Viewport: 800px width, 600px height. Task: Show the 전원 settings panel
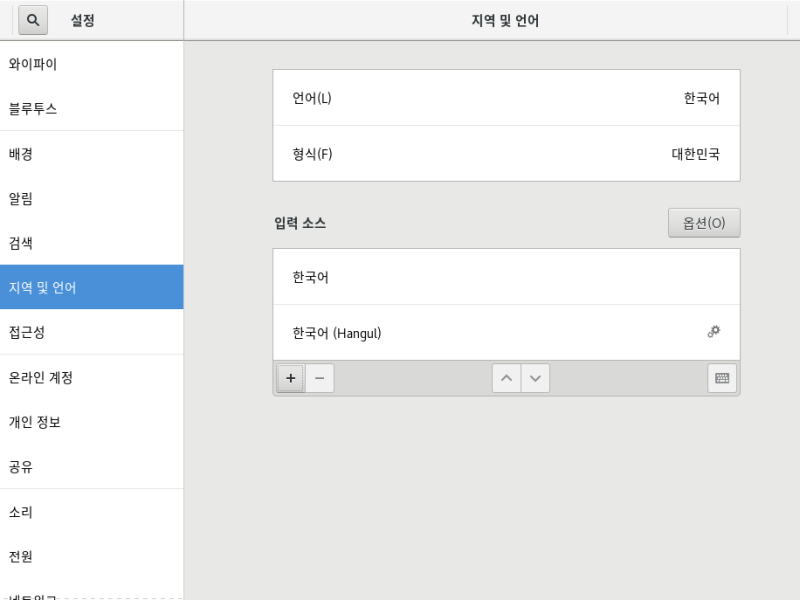92,556
